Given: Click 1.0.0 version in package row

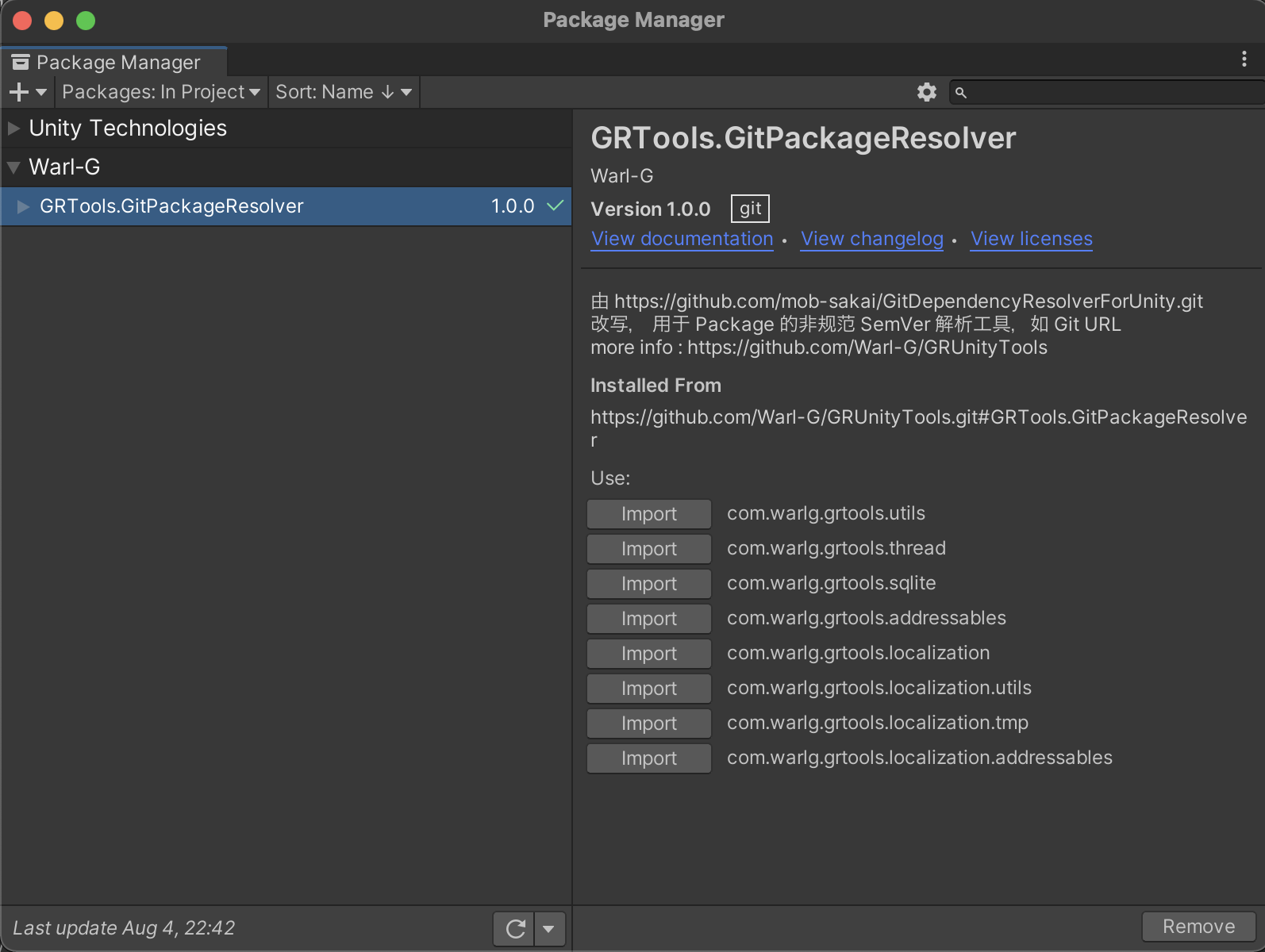Looking at the screenshot, I should [x=513, y=206].
